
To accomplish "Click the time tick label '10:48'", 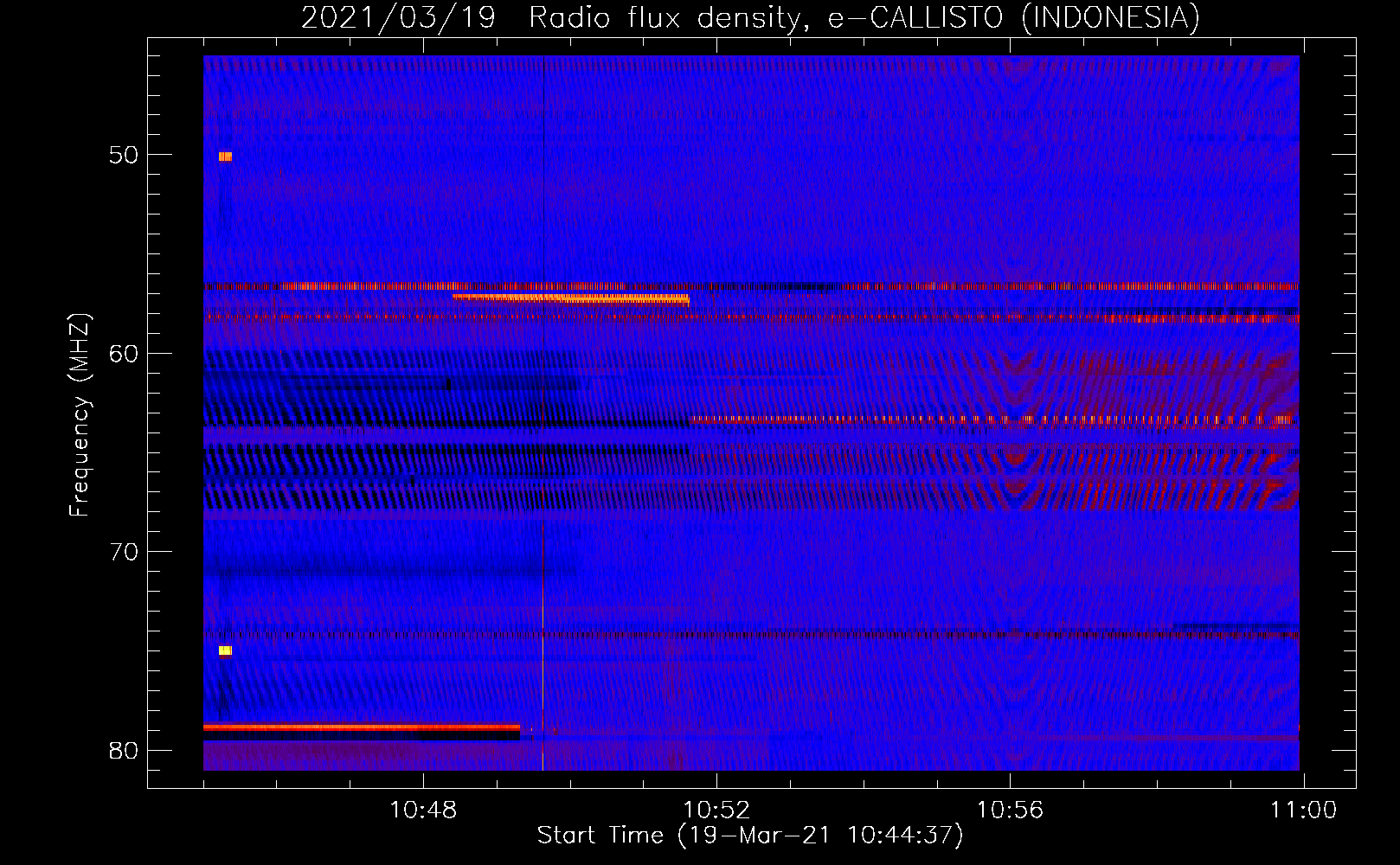I will (423, 811).
